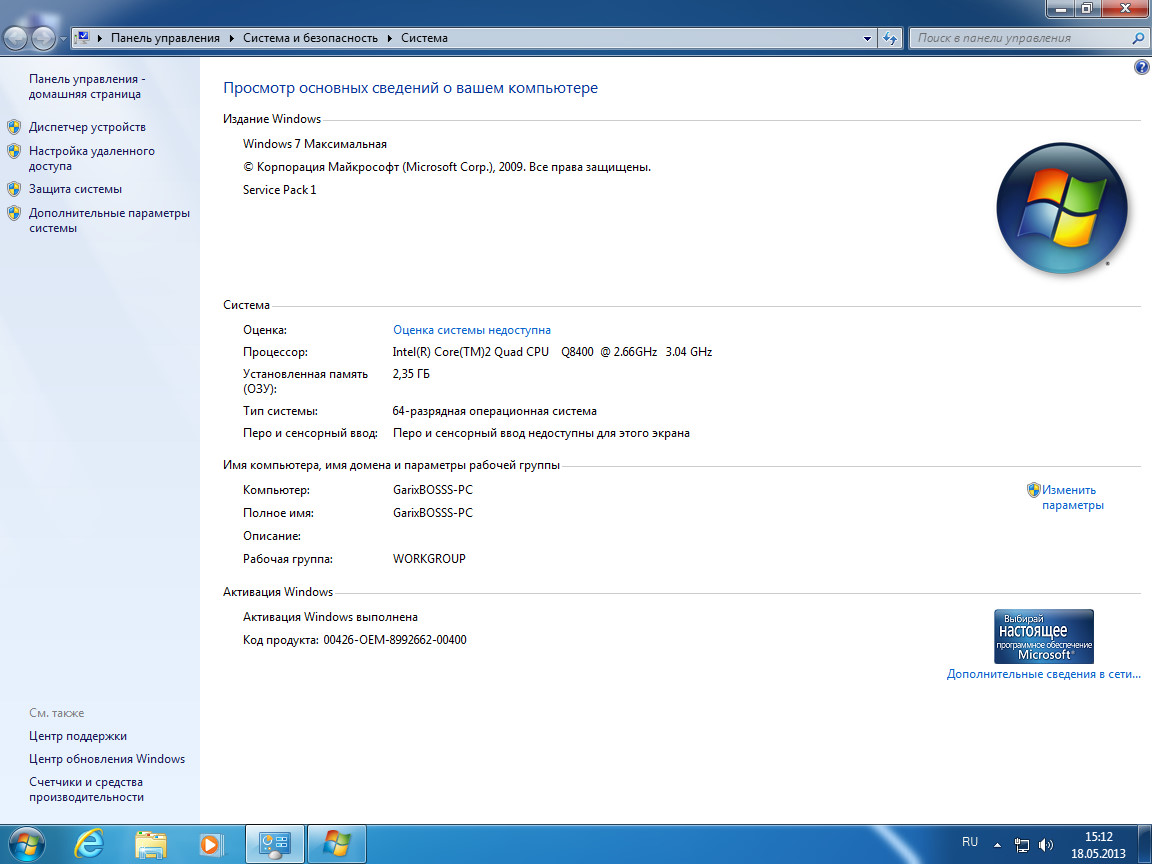Click the RU language indicator
The image size is (1152, 864).
click(970, 842)
